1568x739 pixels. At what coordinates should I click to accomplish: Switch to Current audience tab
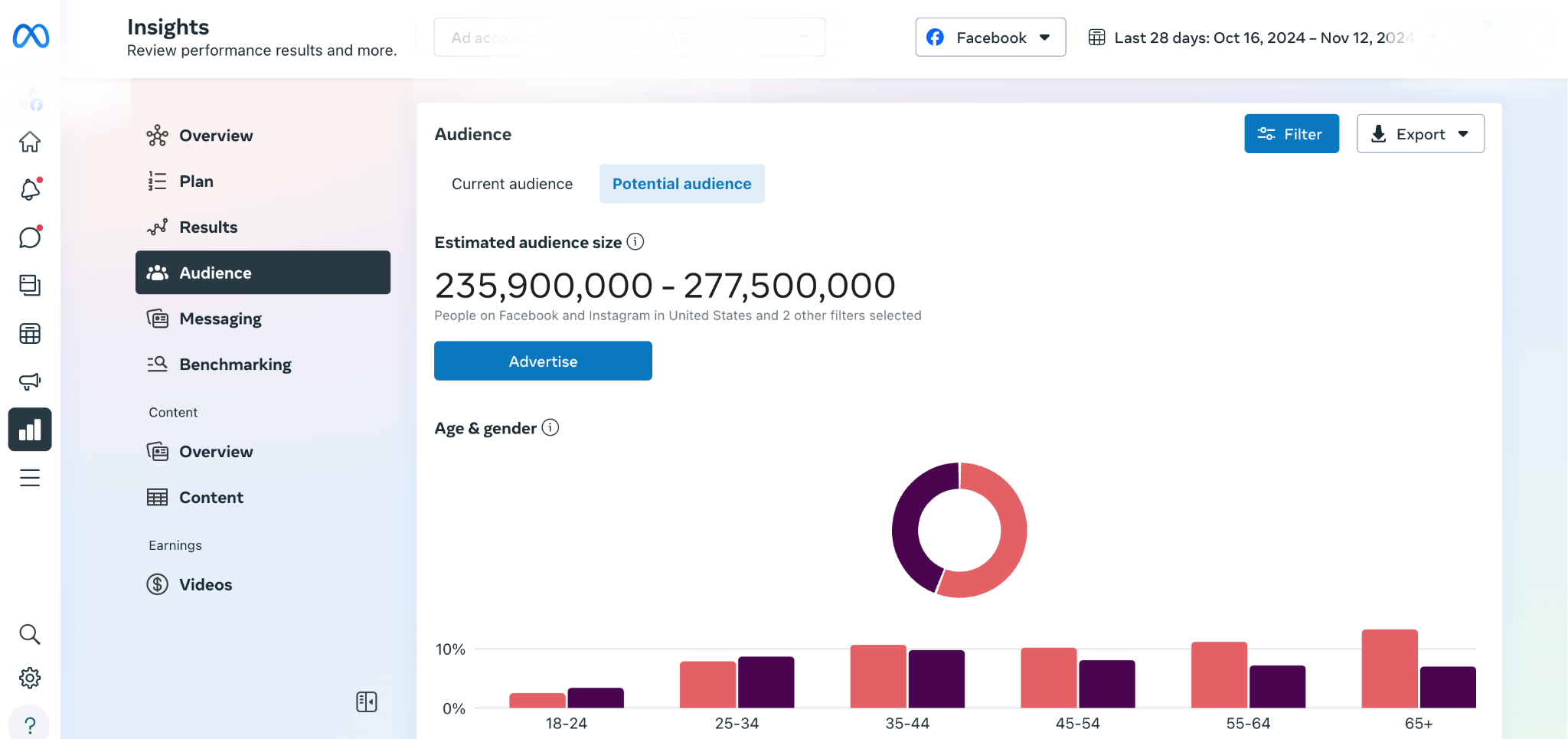click(512, 184)
